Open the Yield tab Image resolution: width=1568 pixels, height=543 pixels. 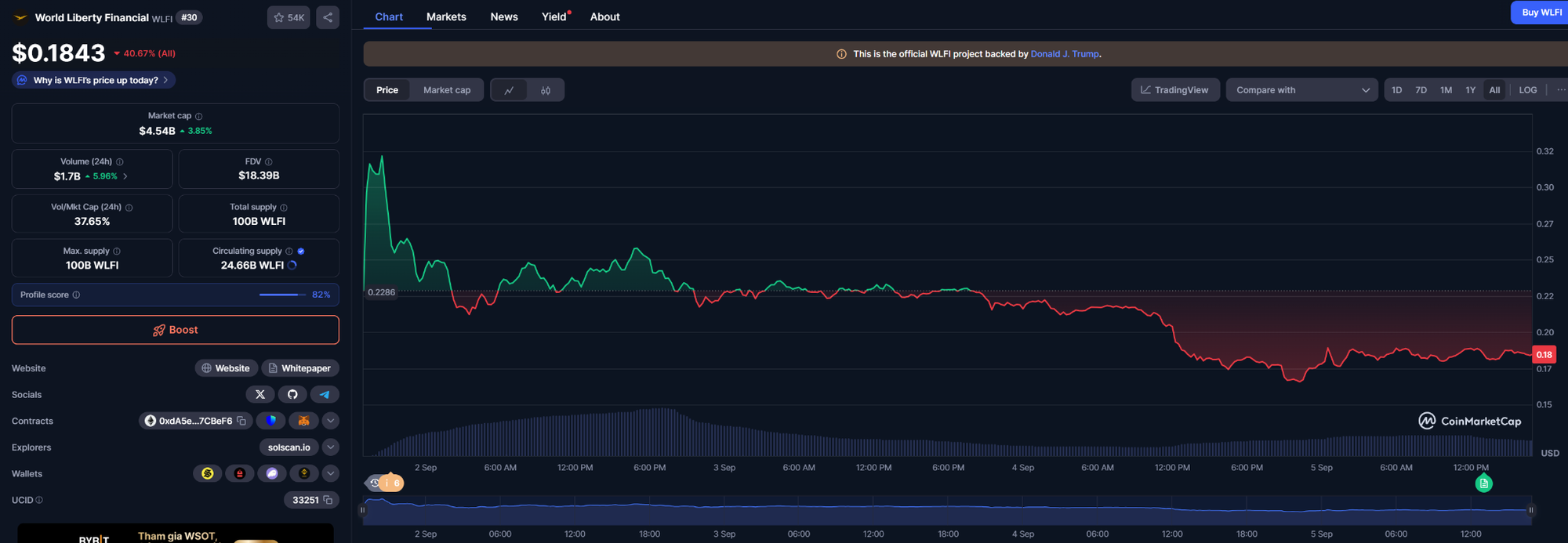[x=555, y=16]
